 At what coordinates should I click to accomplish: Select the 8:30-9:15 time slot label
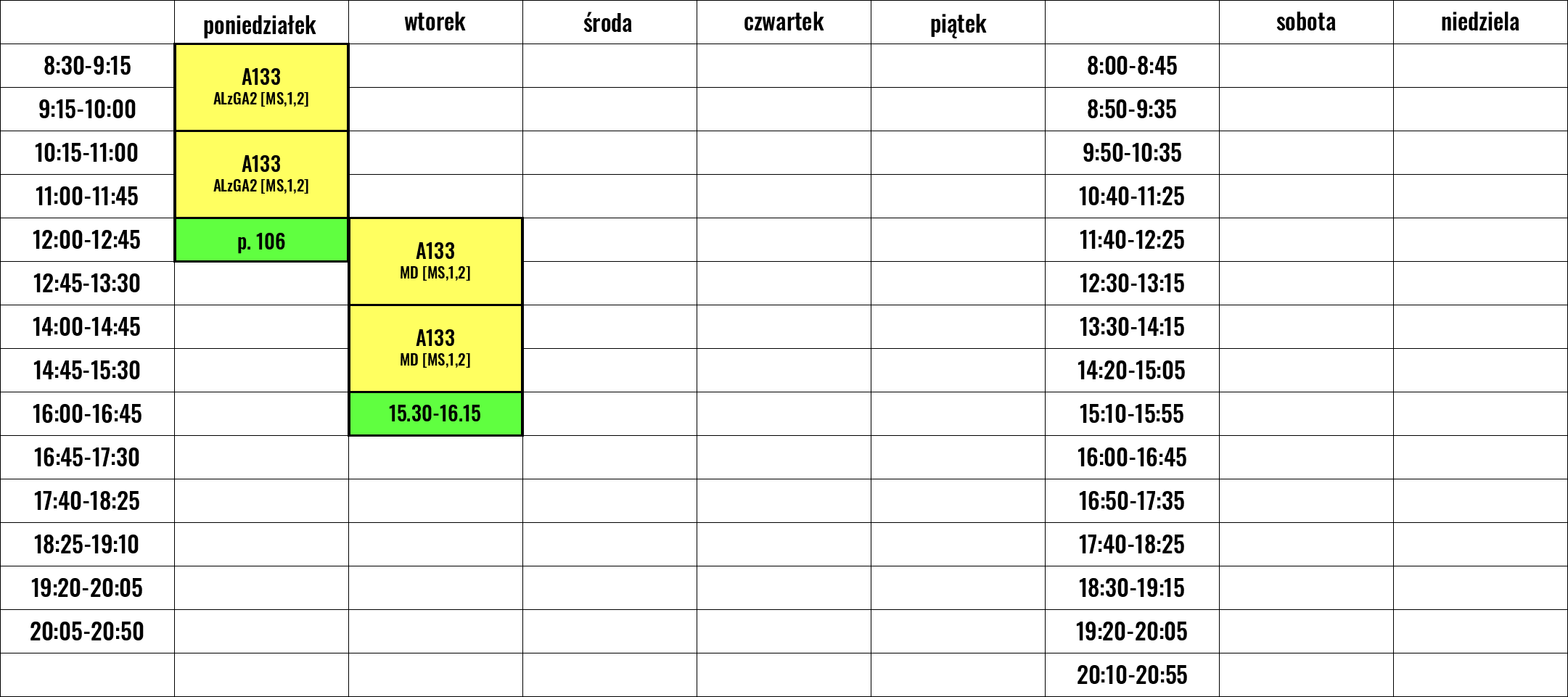[x=87, y=66]
